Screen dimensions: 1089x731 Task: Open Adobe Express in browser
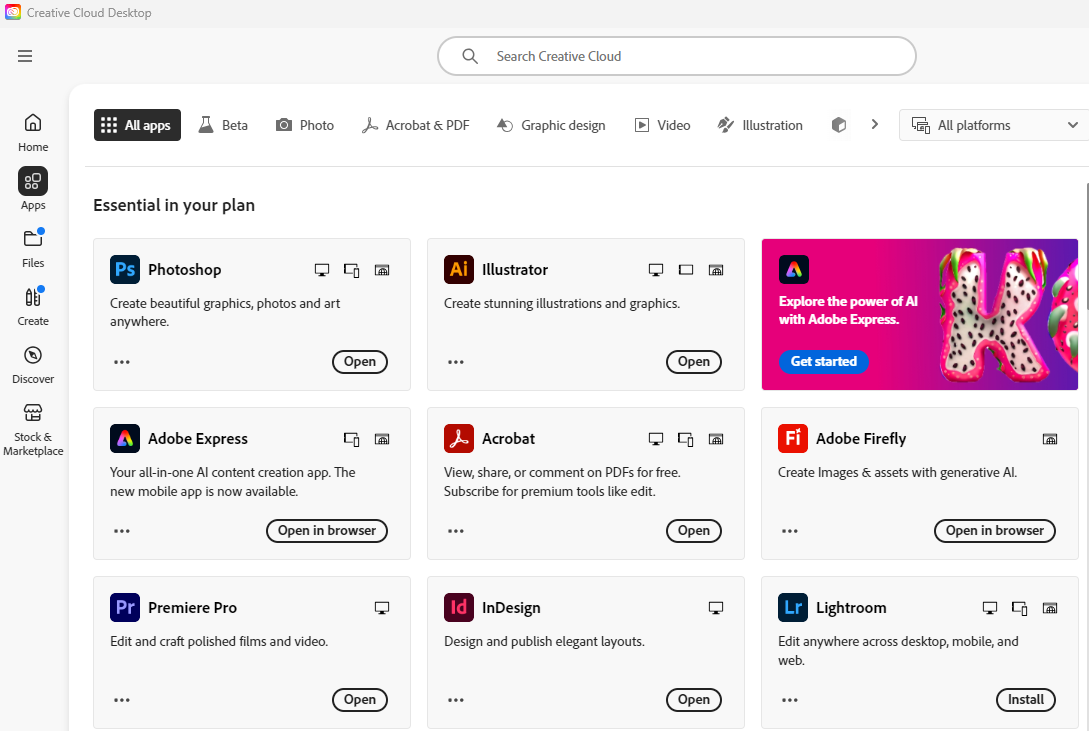point(327,530)
